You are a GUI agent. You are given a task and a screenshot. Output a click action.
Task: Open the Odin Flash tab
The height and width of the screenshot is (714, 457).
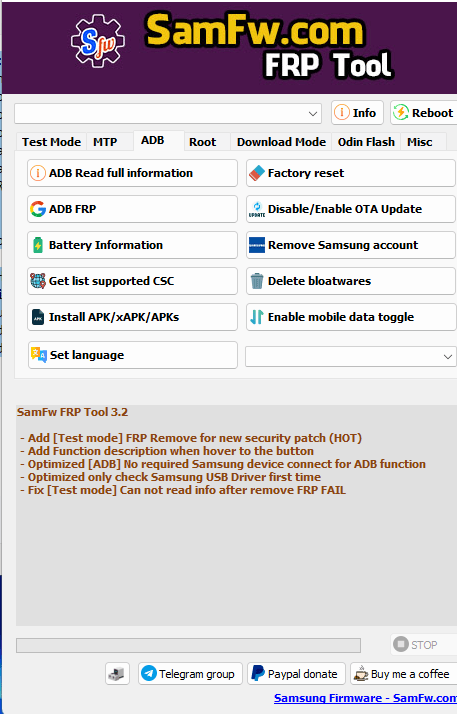click(366, 142)
